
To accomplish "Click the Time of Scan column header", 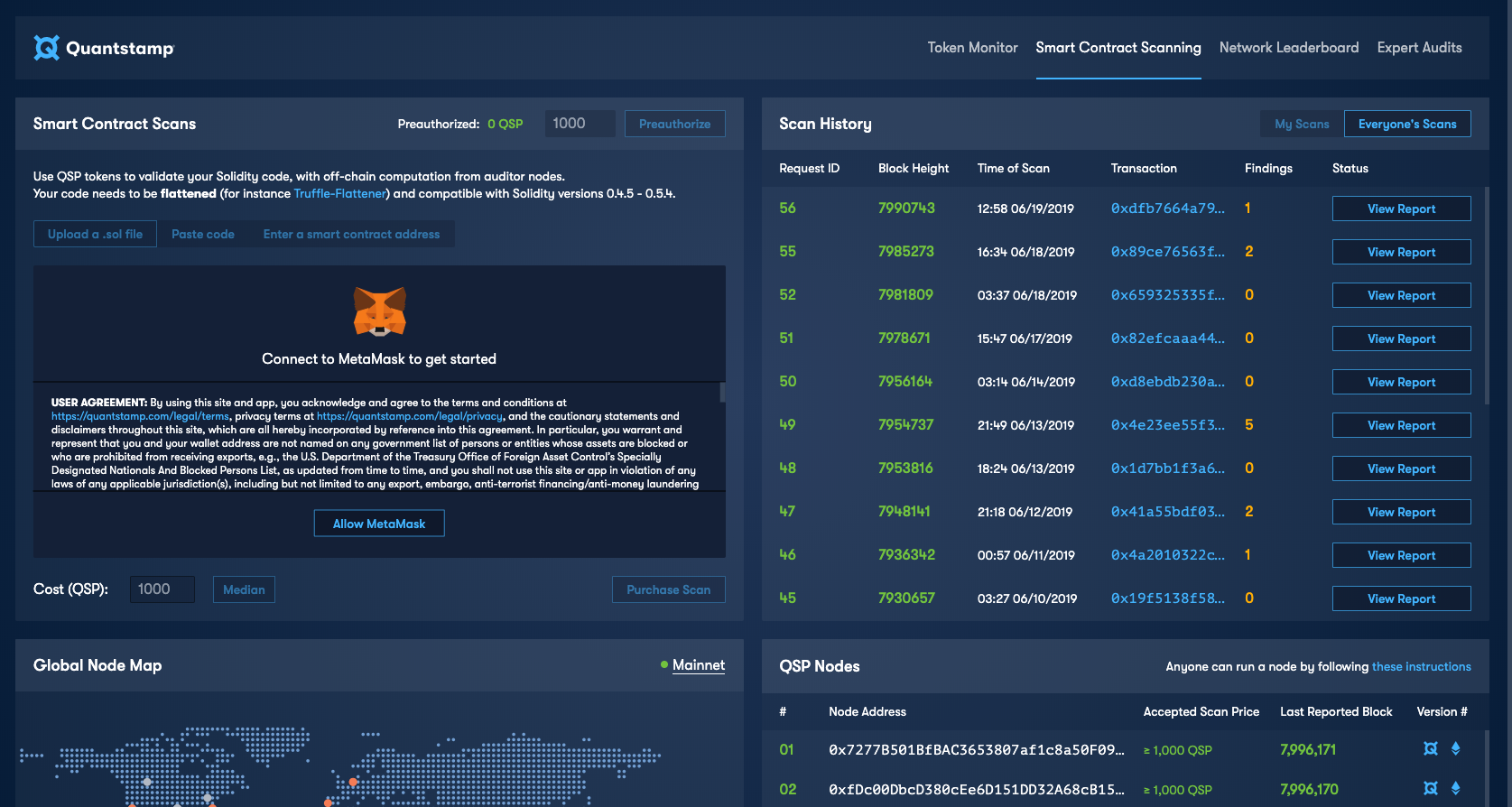I will click(1014, 168).
